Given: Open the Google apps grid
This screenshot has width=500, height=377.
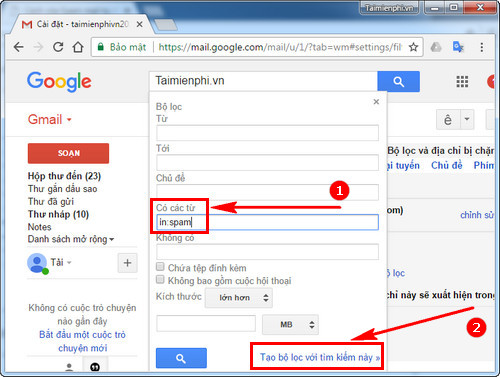Looking at the screenshot, I should point(462,81).
